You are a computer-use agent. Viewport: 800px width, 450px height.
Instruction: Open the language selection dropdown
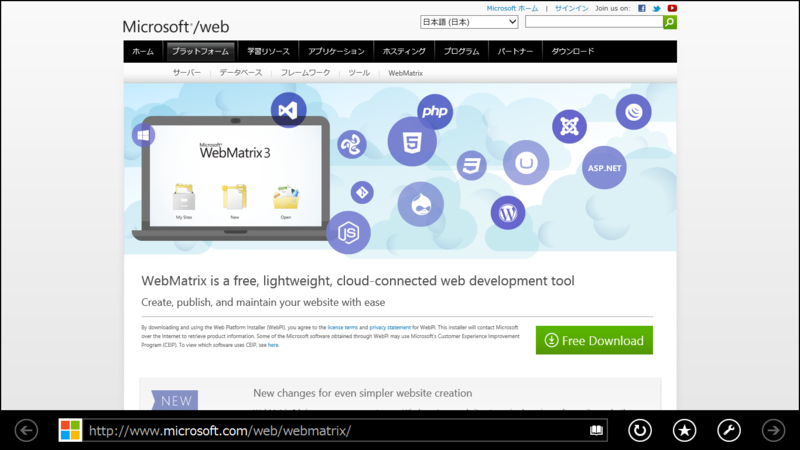469,22
